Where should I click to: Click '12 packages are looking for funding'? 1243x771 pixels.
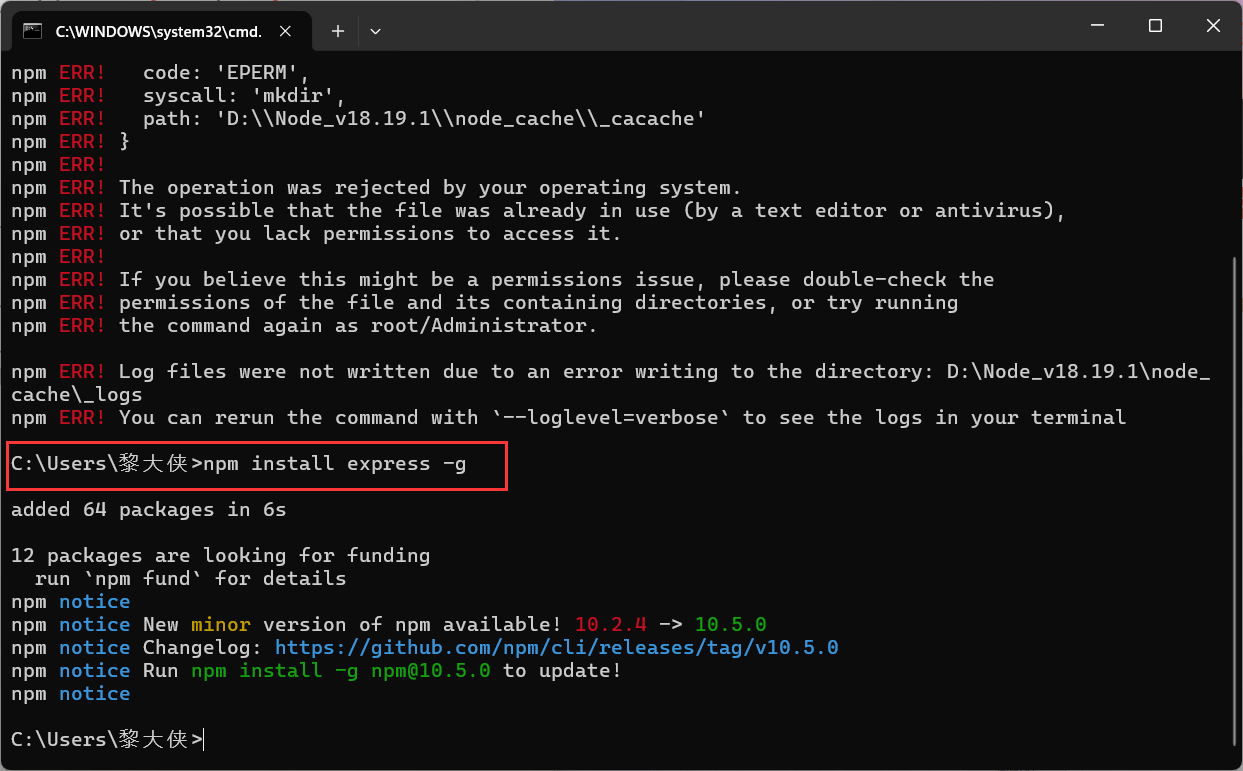tap(220, 556)
